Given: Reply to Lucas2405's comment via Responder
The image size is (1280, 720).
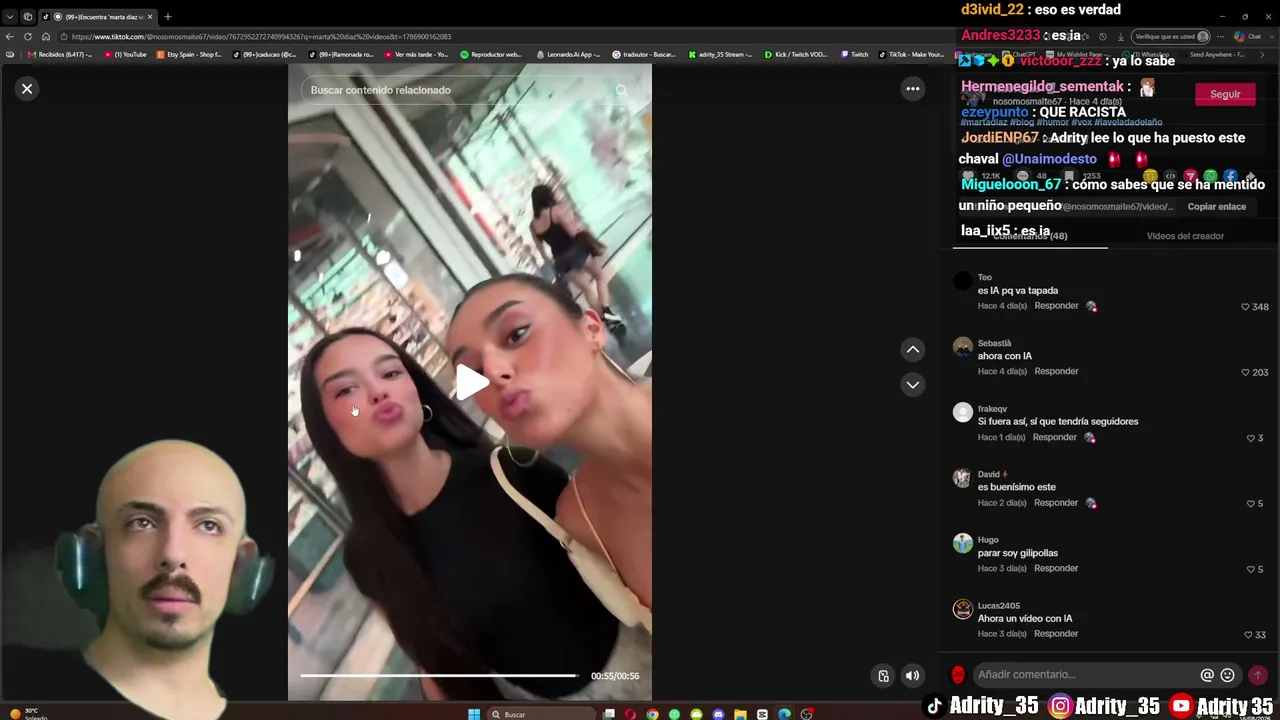Looking at the screenshot, I should 1056,634.
